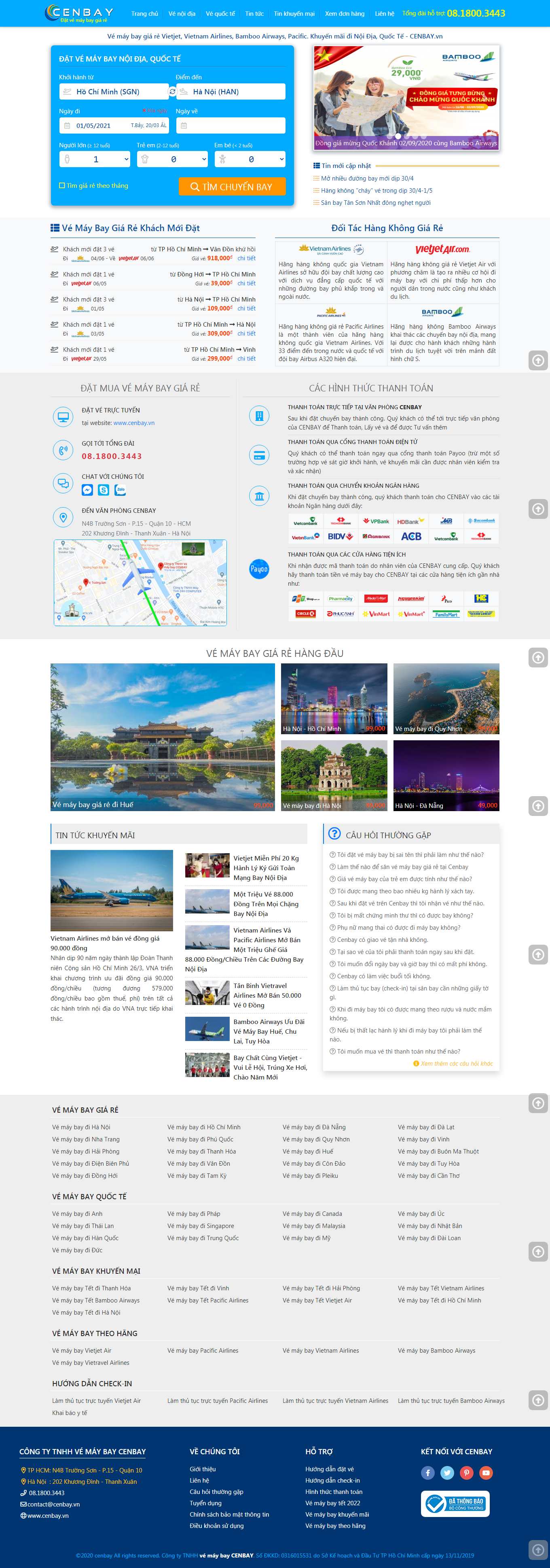Open the 'Đã thông báo Bộ Công Thương' badge
Viewport: 550px width, 1568px height.
456,1504
